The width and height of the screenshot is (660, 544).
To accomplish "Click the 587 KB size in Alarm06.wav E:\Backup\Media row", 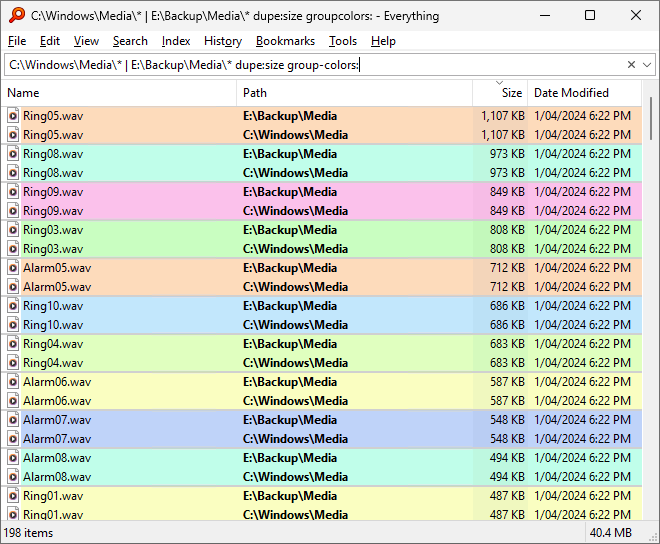I will coord(507,382).
